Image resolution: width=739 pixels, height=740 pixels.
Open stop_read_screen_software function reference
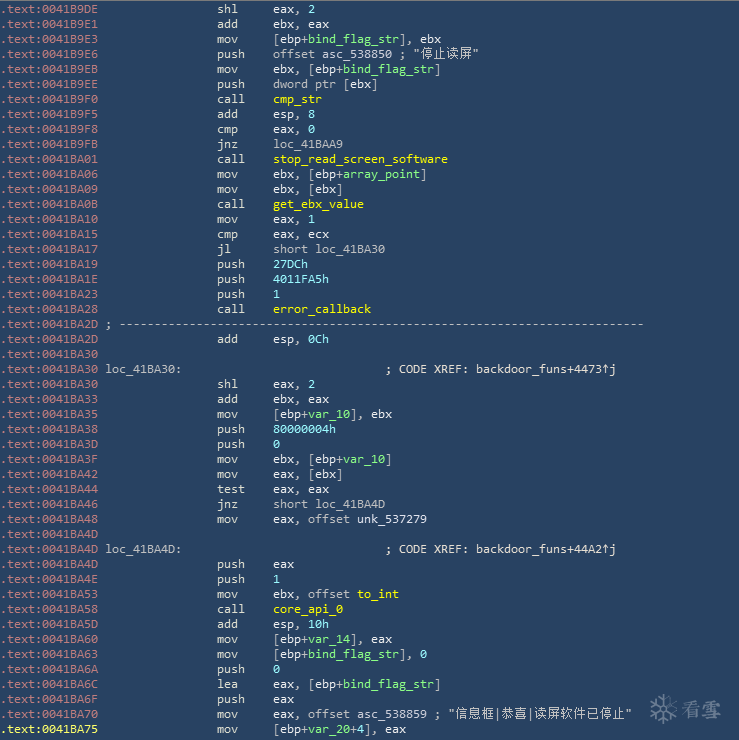(x=361, y=160)
